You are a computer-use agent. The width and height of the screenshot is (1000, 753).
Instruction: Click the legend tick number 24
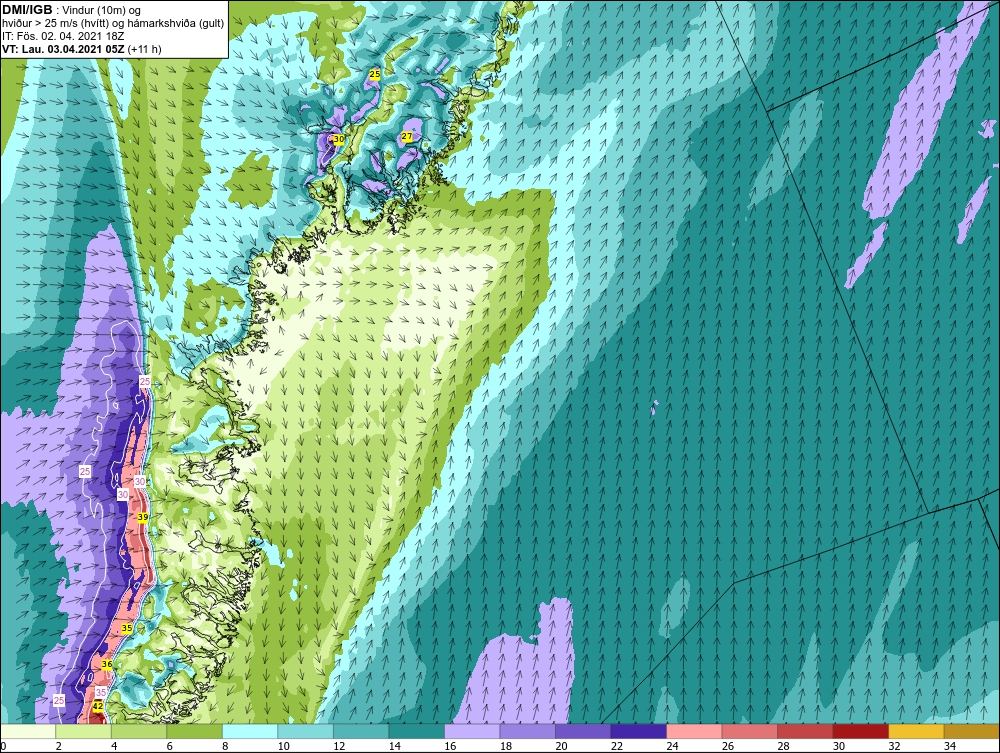coord(672,746)
